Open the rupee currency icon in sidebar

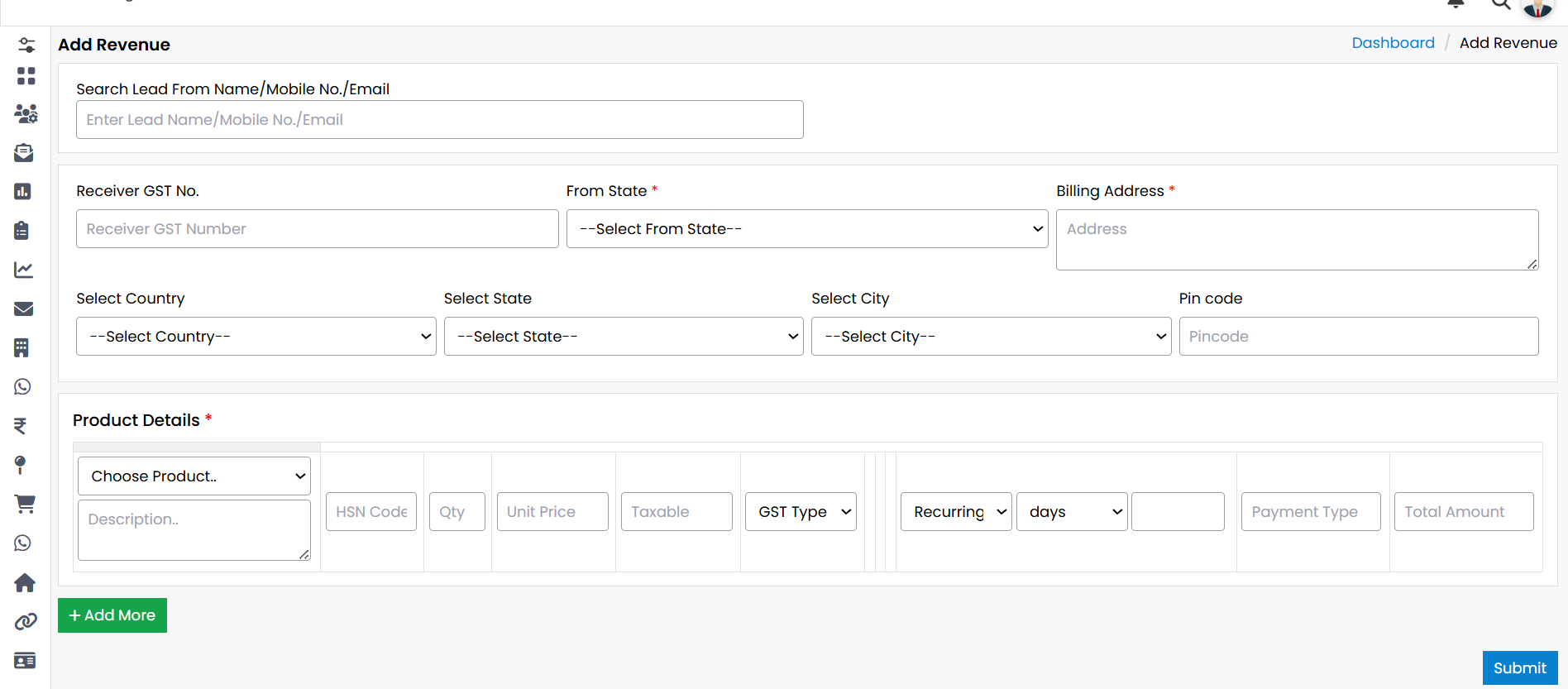(21, 426)
